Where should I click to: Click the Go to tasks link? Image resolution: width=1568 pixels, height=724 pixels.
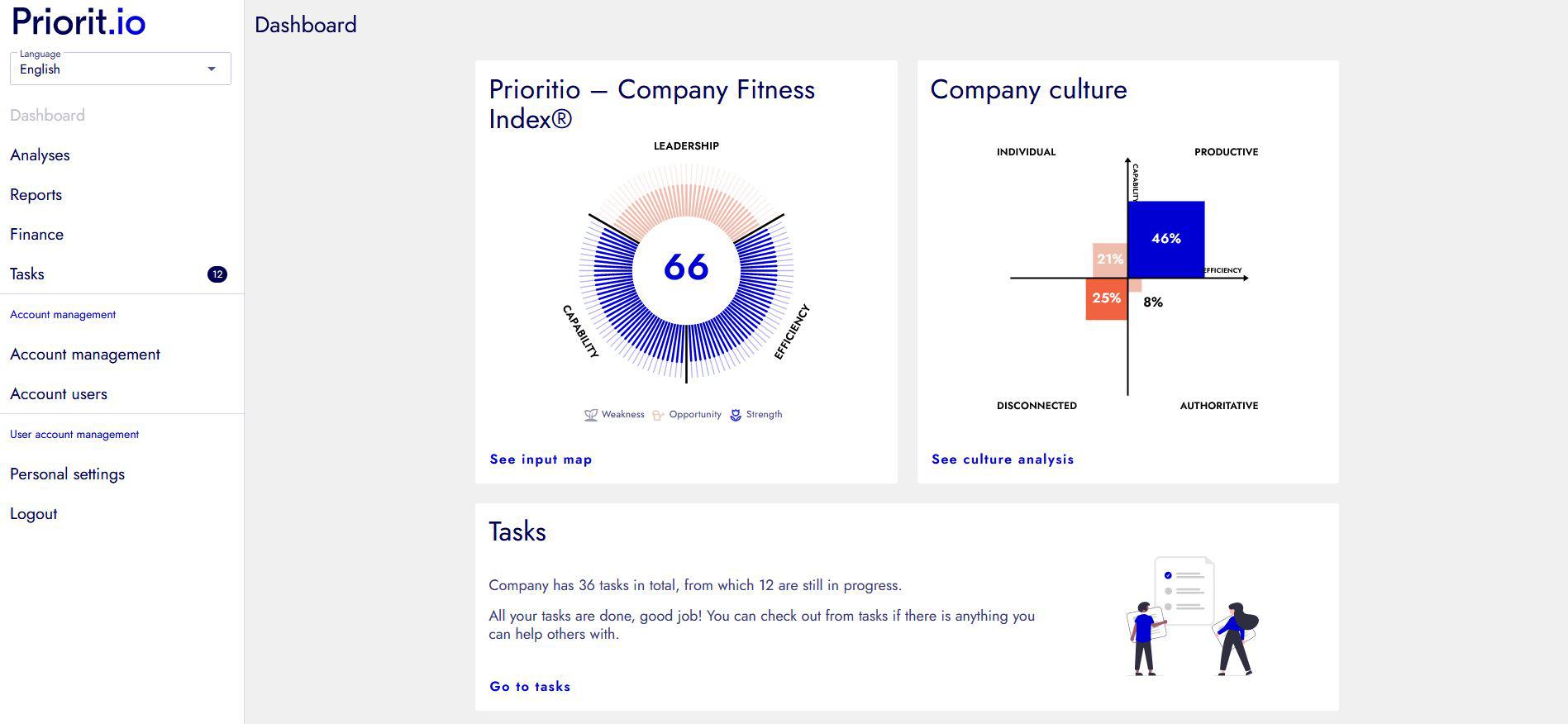(x=529, y=687)
